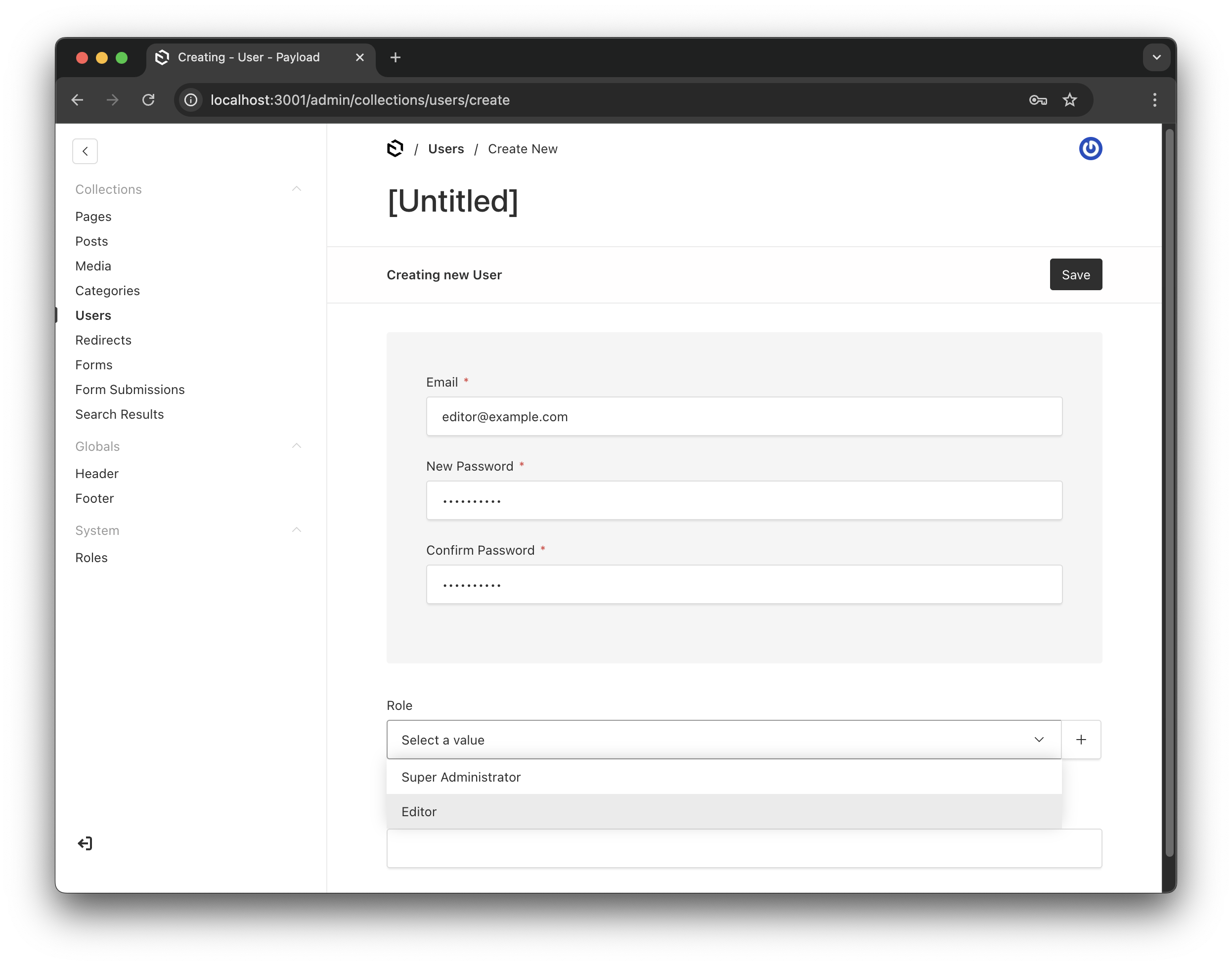Click the Payload logo in breadcrumb
1232x966 pixels.
pos(395,149)
